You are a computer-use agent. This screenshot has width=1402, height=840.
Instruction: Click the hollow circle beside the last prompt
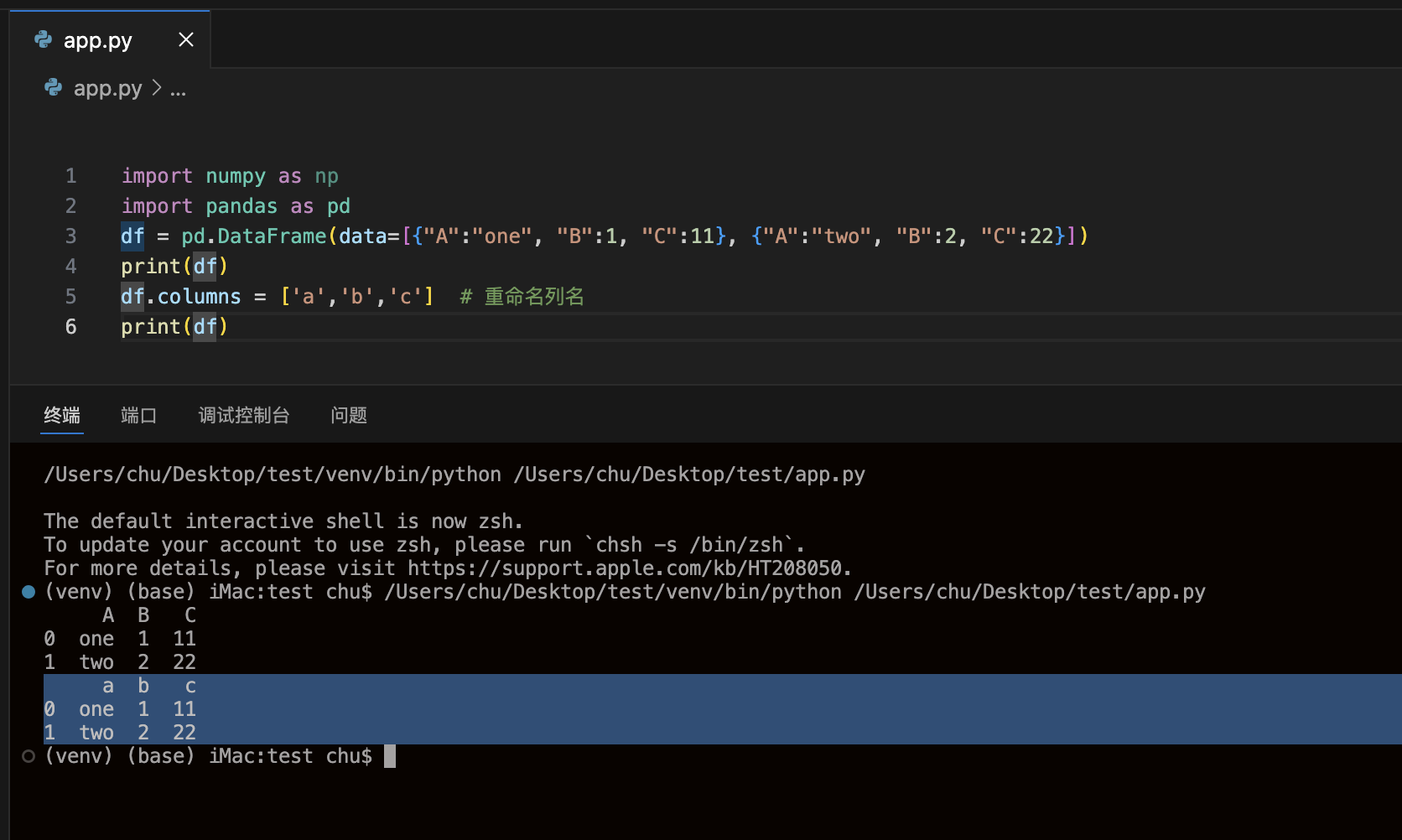29,756
